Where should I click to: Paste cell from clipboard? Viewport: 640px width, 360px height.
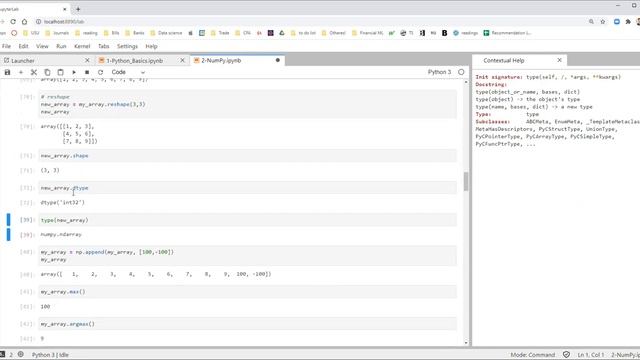(x=60, y=72)
